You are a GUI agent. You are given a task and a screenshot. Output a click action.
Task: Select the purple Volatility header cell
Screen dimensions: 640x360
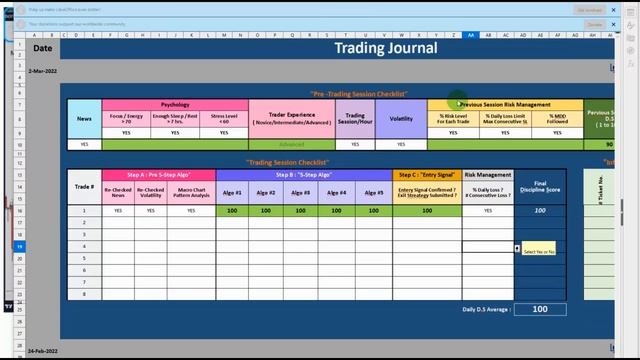(401, 119)
